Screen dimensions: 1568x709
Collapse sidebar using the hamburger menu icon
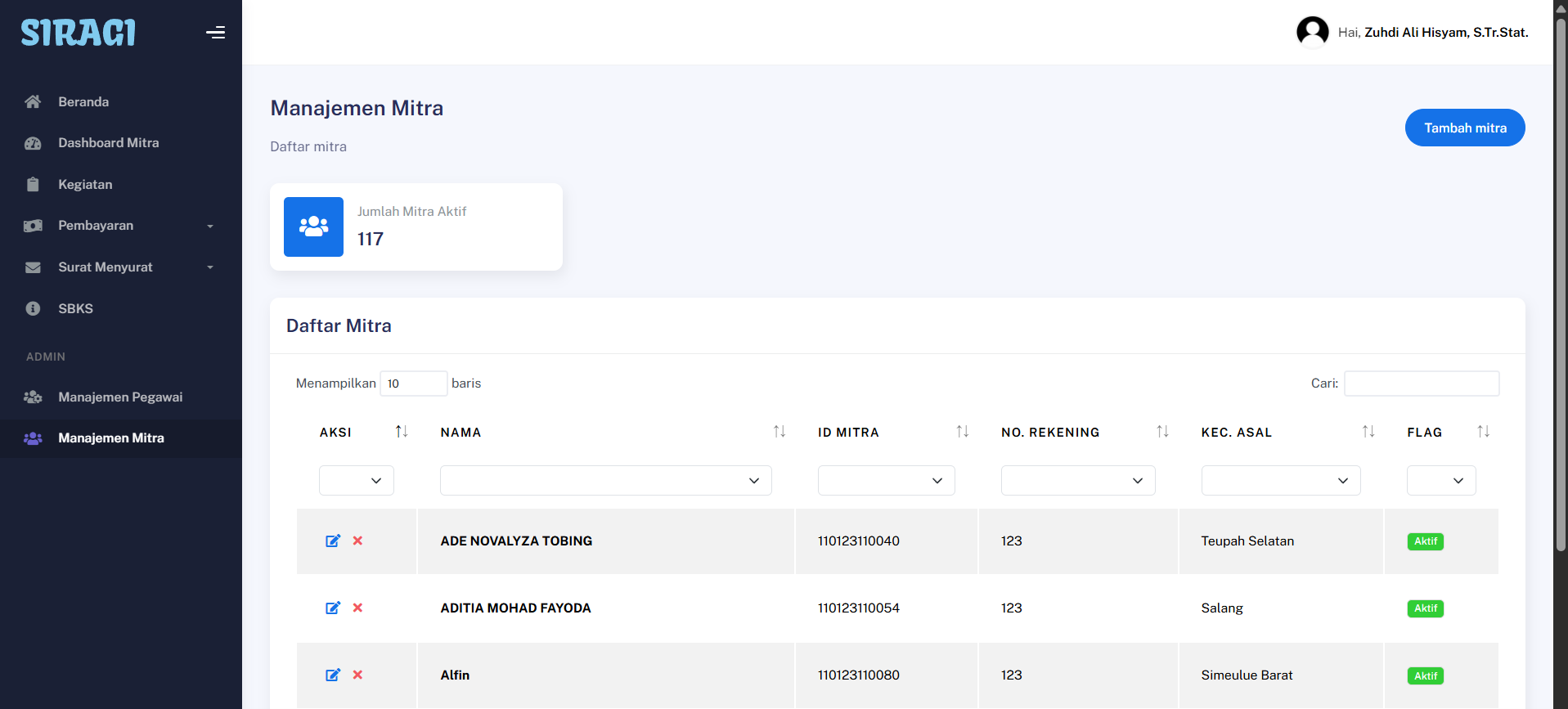215,33
